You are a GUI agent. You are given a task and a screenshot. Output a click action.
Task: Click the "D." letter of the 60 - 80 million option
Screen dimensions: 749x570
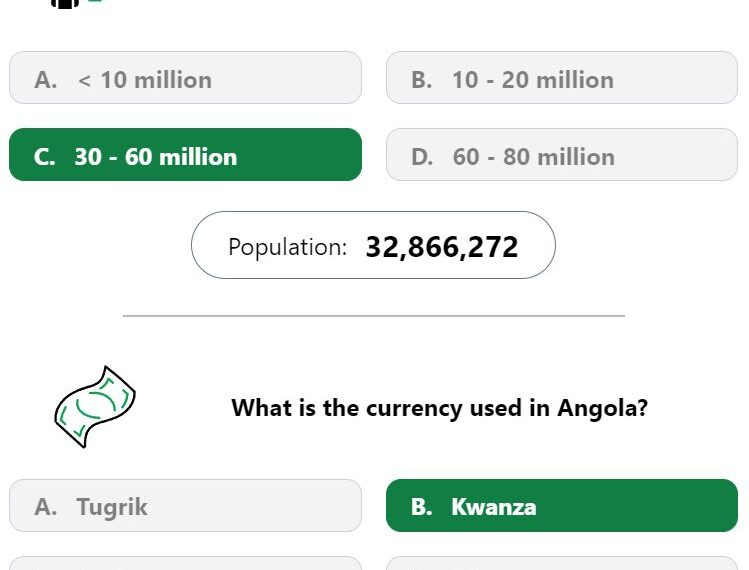coord(422,157)
